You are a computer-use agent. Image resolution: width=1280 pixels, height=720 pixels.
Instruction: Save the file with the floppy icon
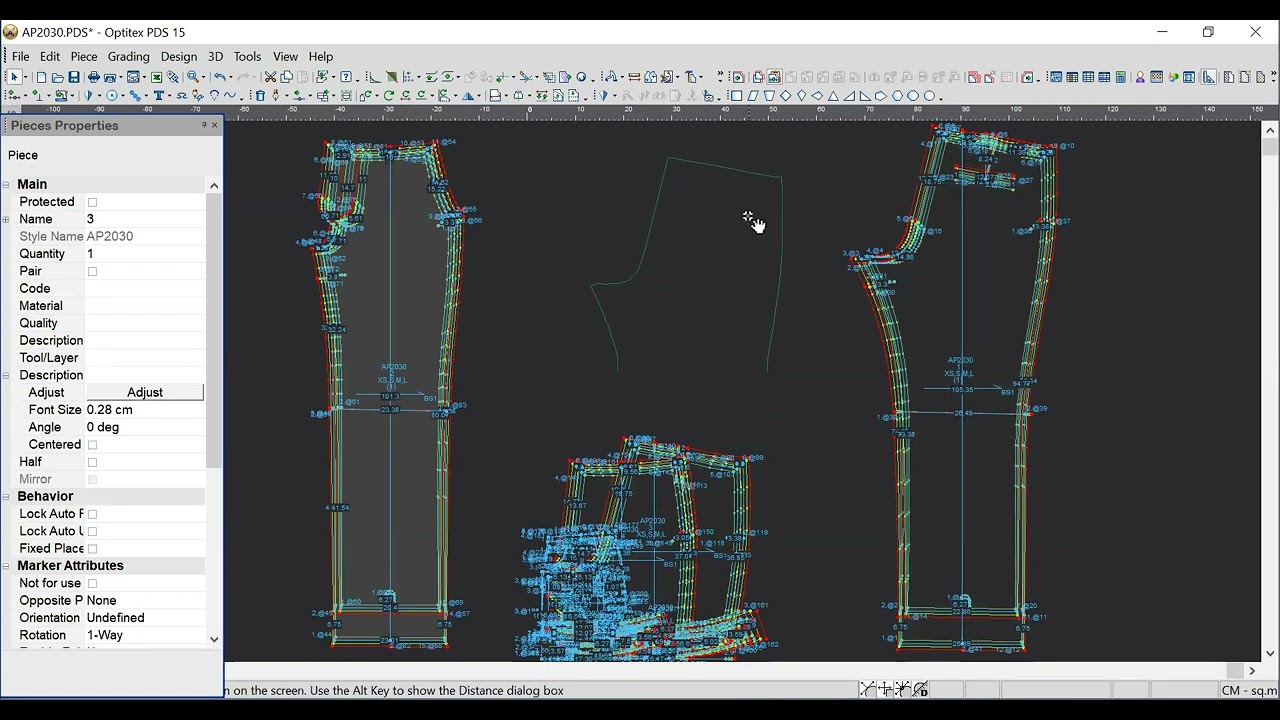74,77
